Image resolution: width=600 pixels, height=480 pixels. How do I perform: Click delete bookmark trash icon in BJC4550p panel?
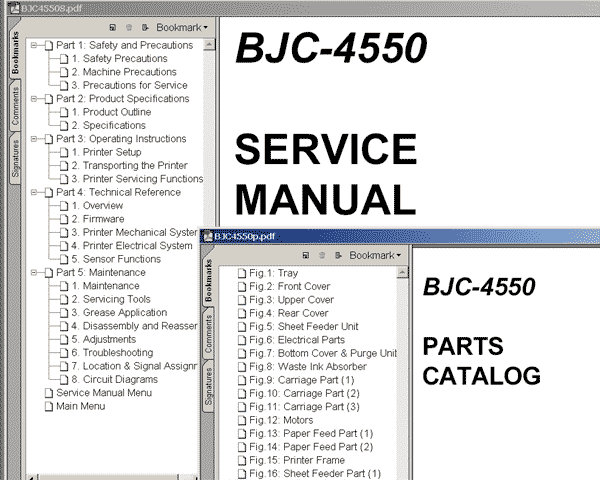point(322,255)
